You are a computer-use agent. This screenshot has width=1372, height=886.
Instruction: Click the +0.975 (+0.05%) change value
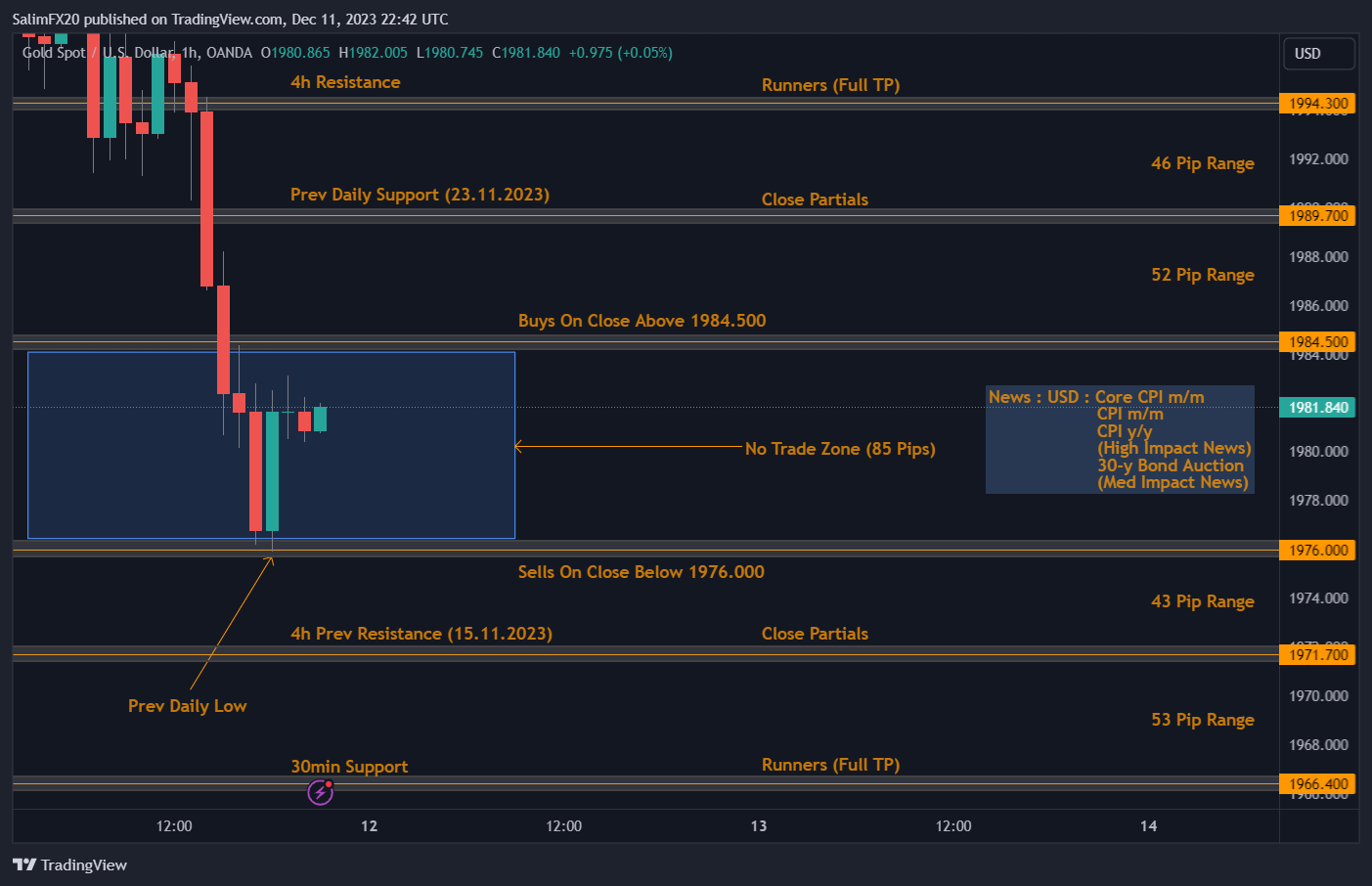point(621,53)
